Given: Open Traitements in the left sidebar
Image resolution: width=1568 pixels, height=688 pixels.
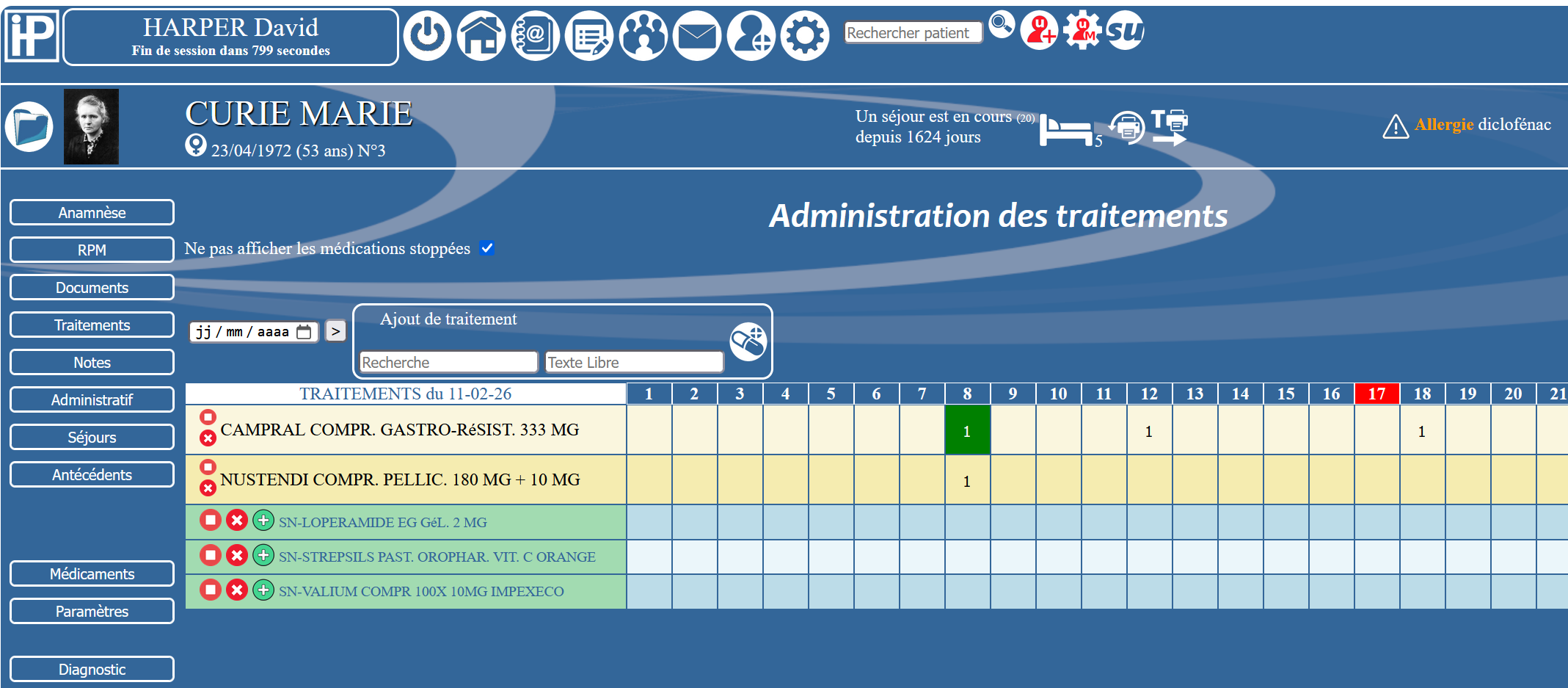Looking at the screenshot, I should (92, 325).
